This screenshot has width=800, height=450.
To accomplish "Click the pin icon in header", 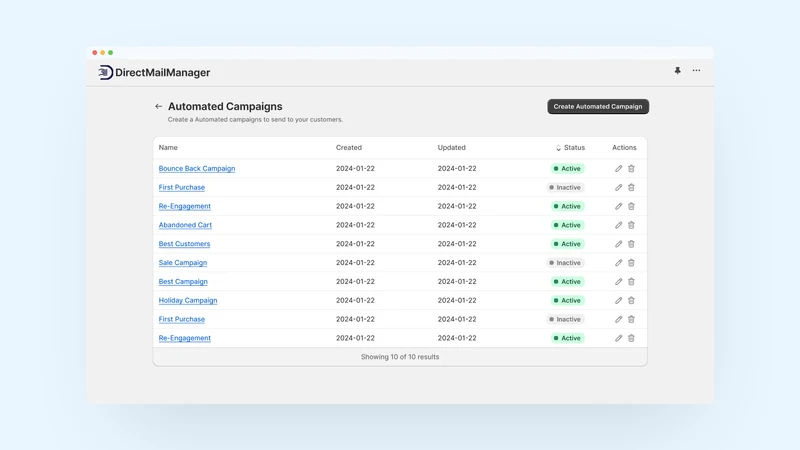I will coord(678,71).
